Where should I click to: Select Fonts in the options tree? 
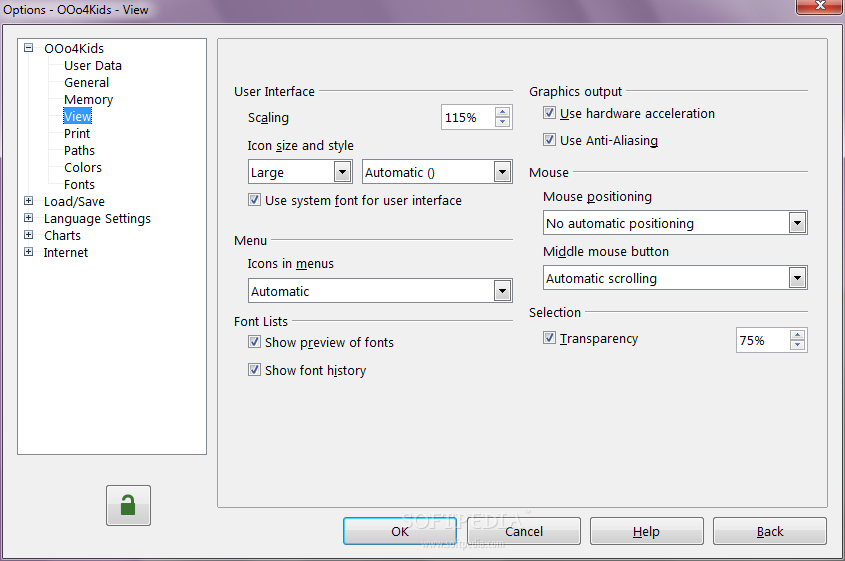[x=79, y=184]
